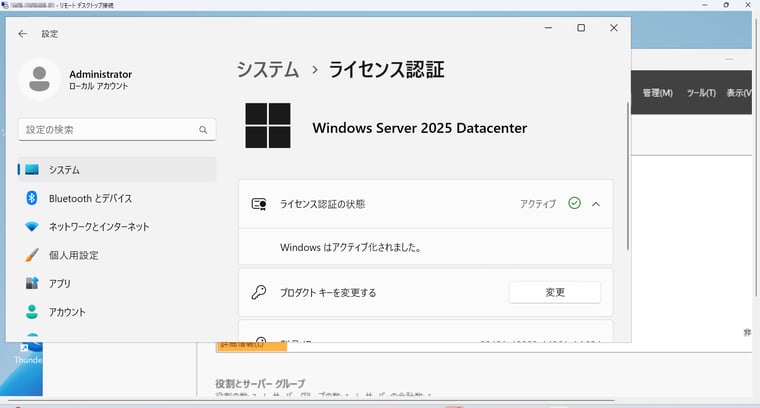Open Bluetooth とデバイス settings
Viewport: 760px width, 408px height.
[x=117, y=198]
